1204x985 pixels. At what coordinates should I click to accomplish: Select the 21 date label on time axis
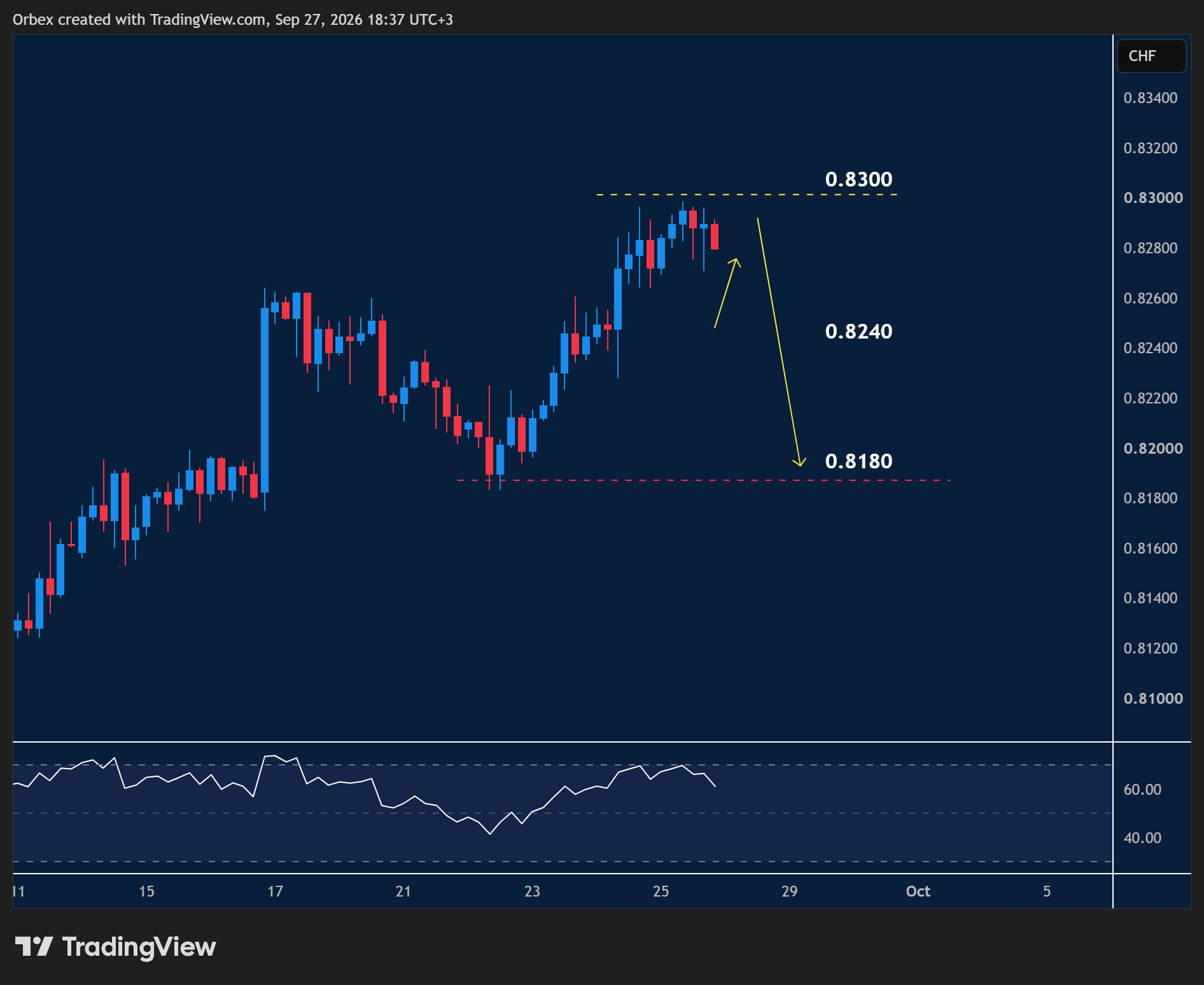[403, 891]
